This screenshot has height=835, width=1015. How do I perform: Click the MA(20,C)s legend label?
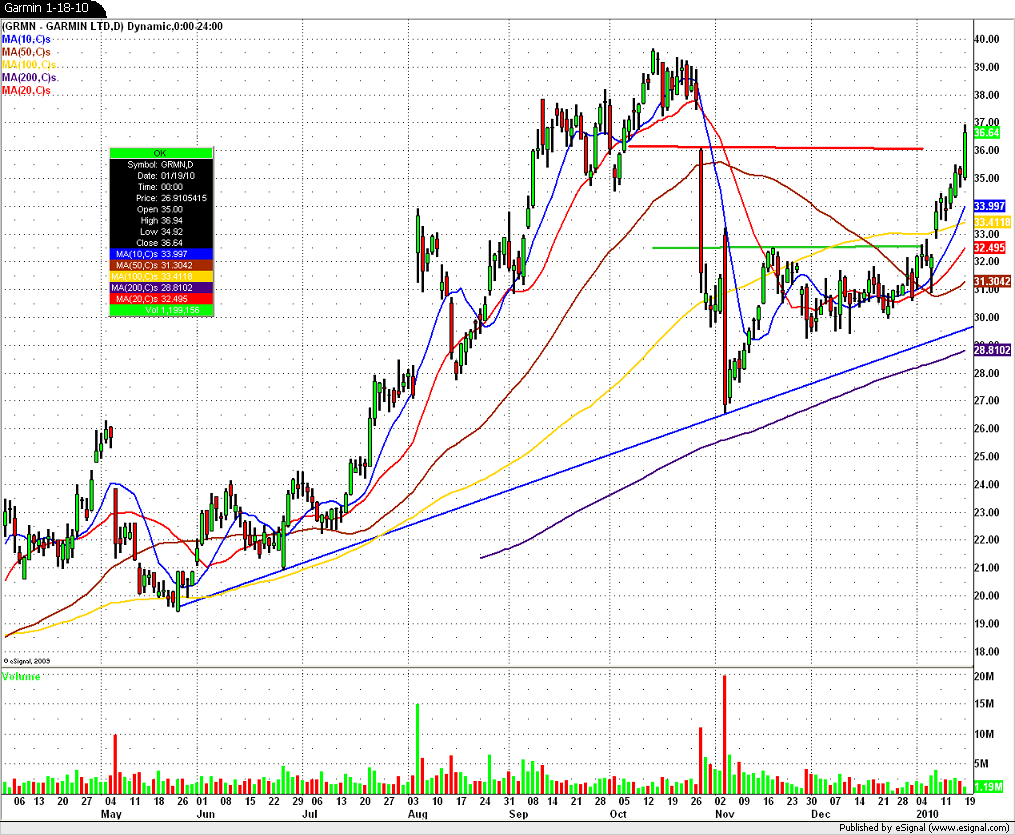(27, 91)
